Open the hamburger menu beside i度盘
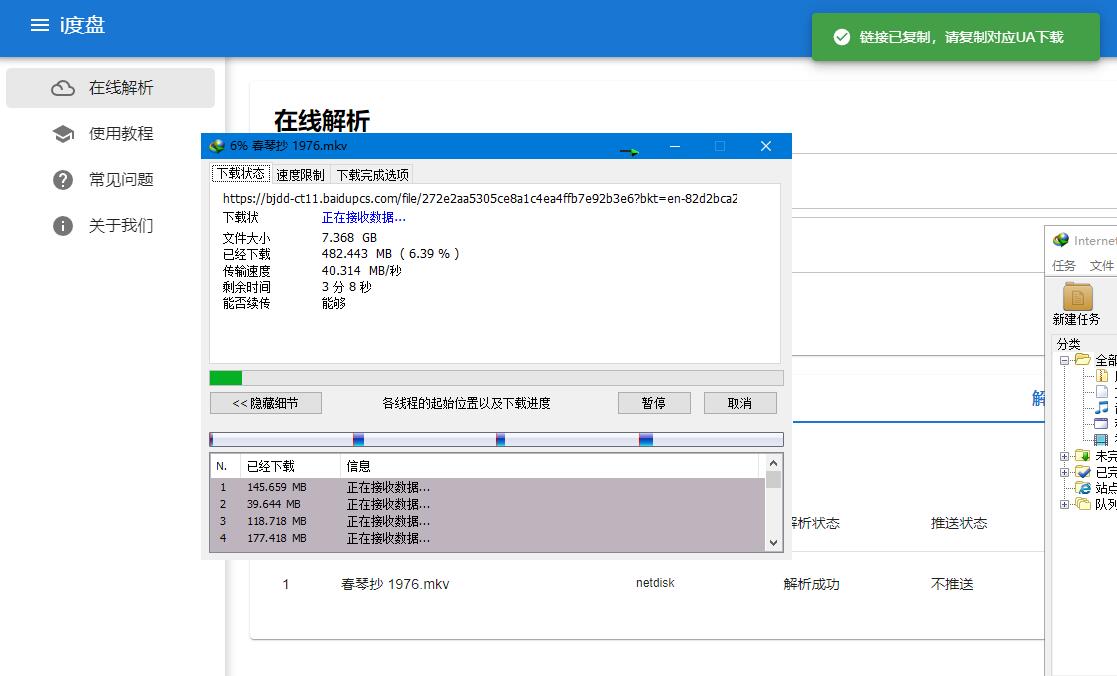This screenshot has width=1117, height=676. pos(40,26)
